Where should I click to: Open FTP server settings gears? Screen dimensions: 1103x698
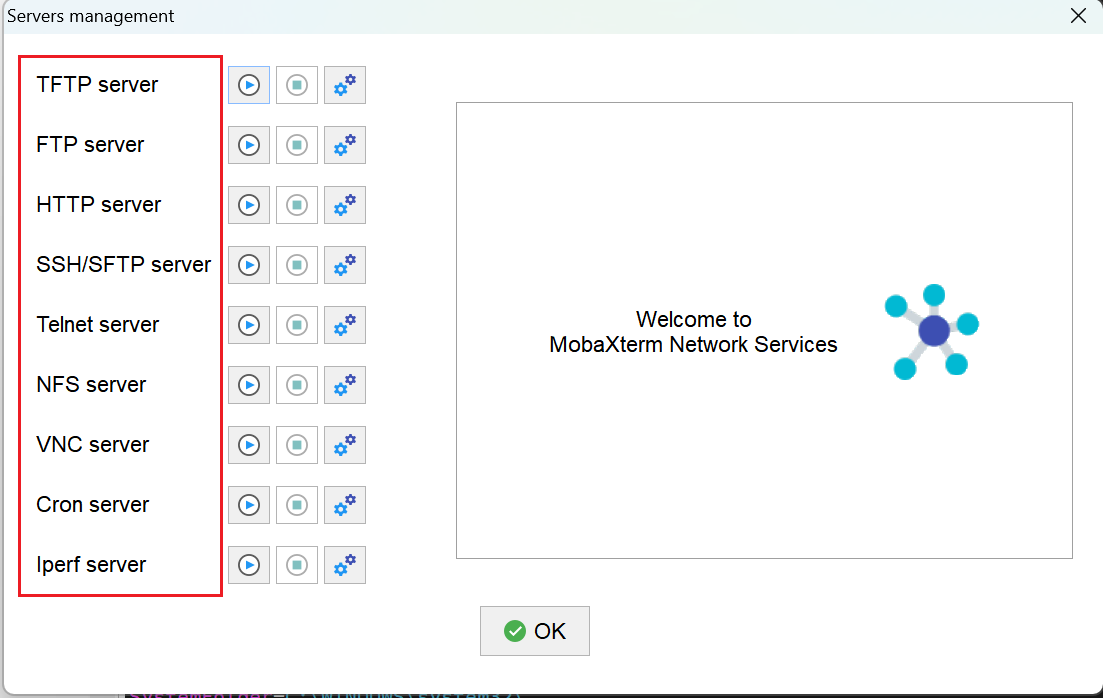pos(345,145)
